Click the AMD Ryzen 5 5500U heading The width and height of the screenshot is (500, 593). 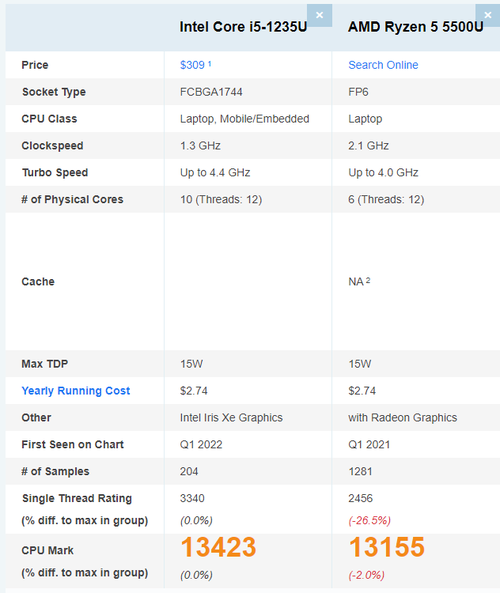pos(416,27)
